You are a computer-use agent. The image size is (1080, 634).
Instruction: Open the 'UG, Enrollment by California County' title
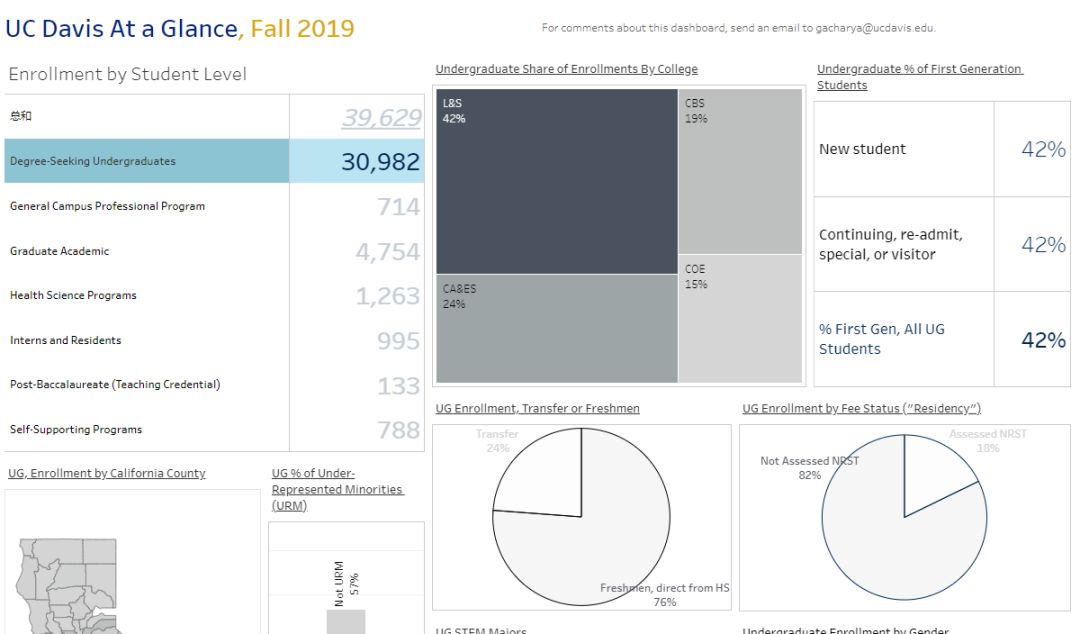(x=107, y=473)
